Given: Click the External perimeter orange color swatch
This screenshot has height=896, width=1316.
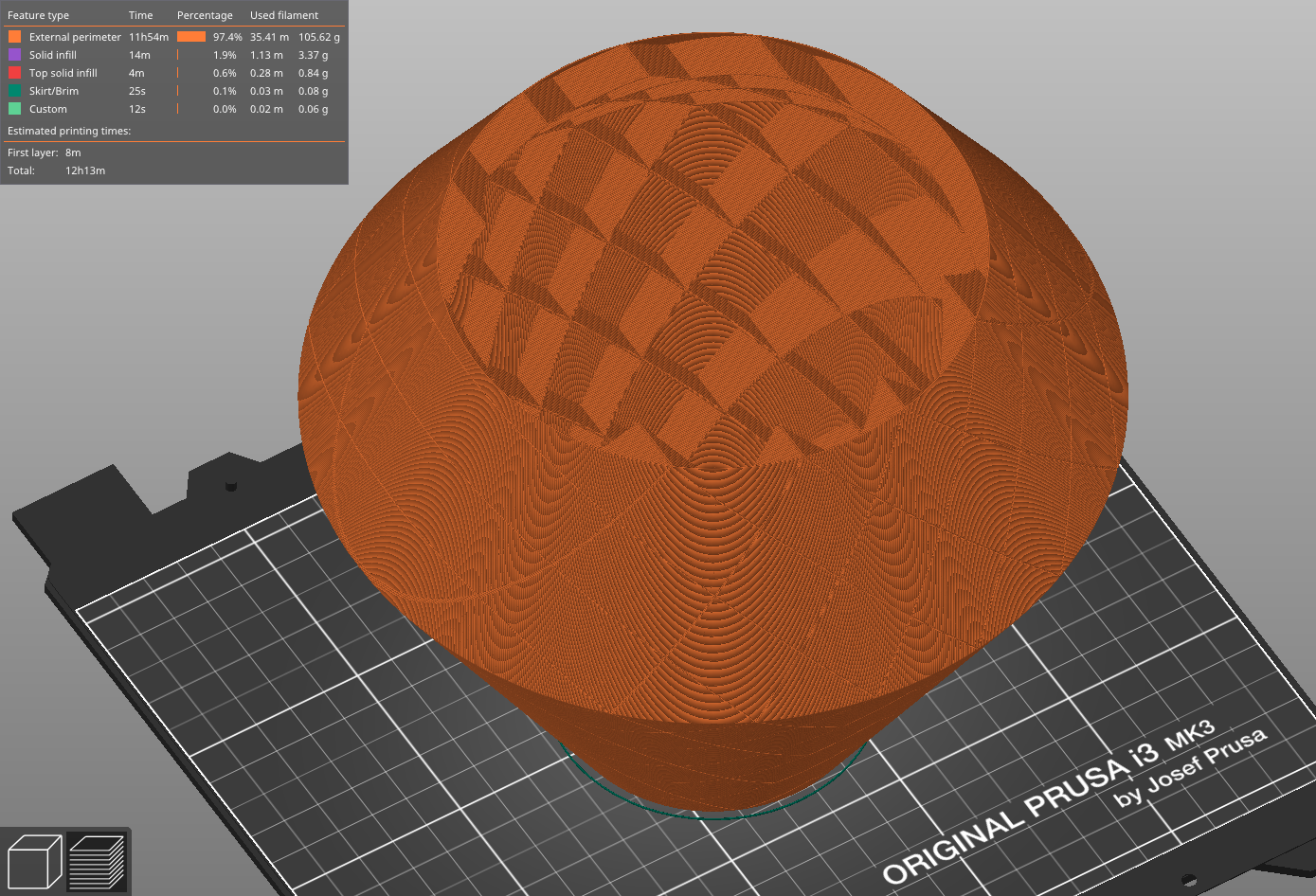Looking at the screenshot, I should tap(14, 37).
